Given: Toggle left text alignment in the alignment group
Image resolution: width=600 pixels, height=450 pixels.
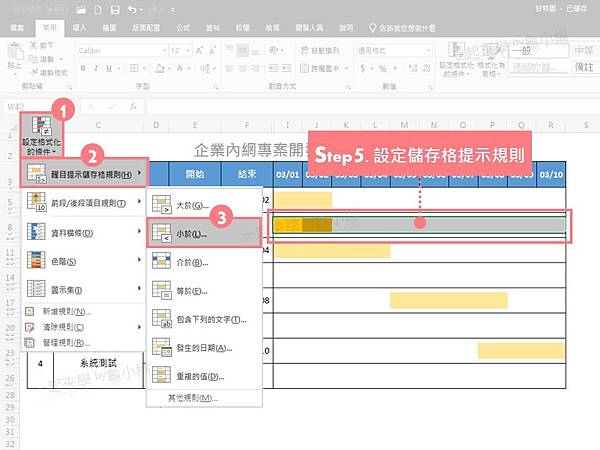Looking at the screenshot, I should pos(230,68).
